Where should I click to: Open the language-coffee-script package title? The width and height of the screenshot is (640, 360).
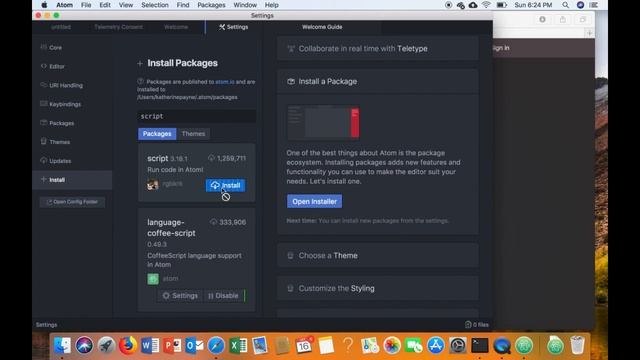point(171,228)
